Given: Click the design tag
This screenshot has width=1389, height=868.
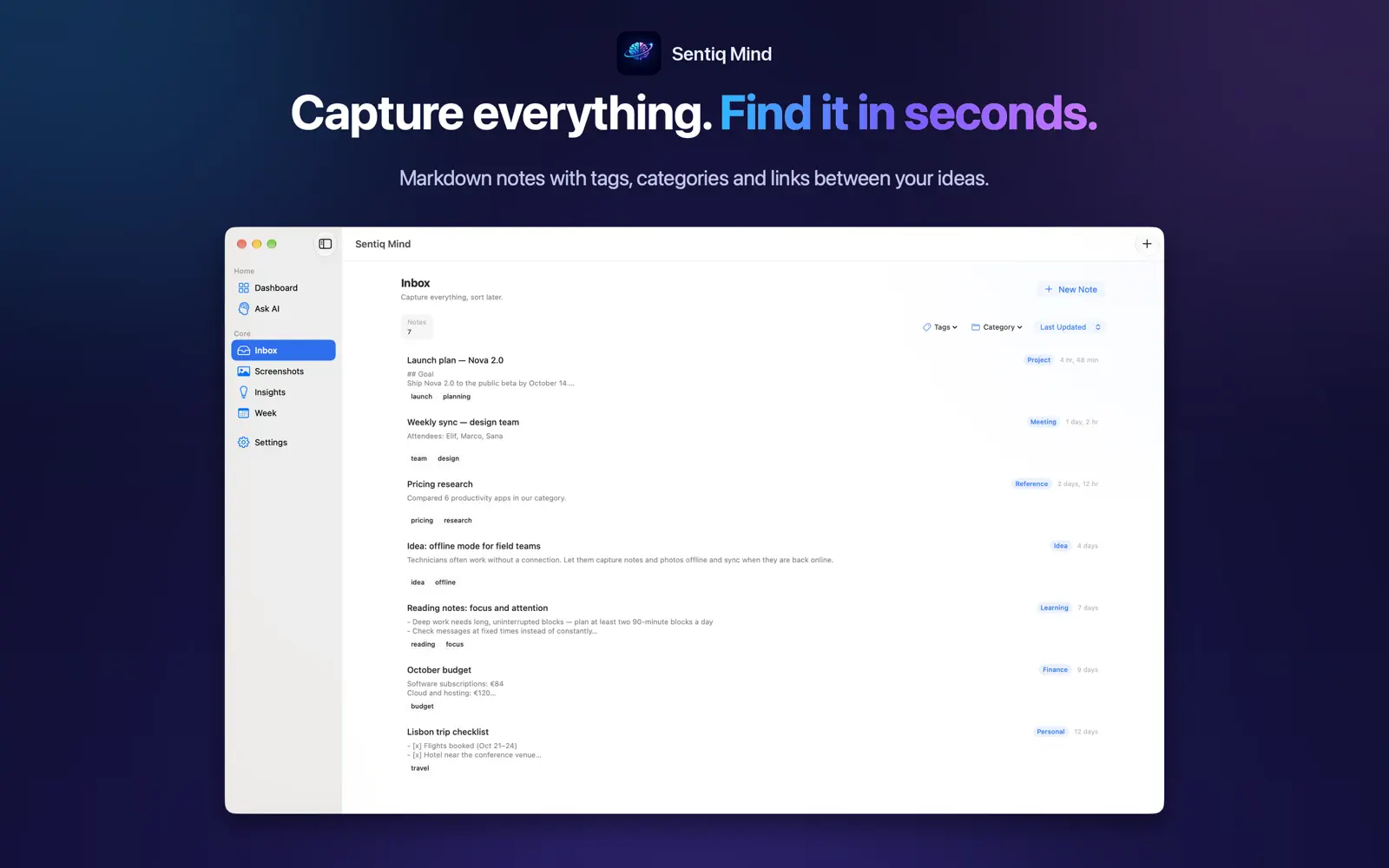Looking at the screenshot, I should pos(448,458).
